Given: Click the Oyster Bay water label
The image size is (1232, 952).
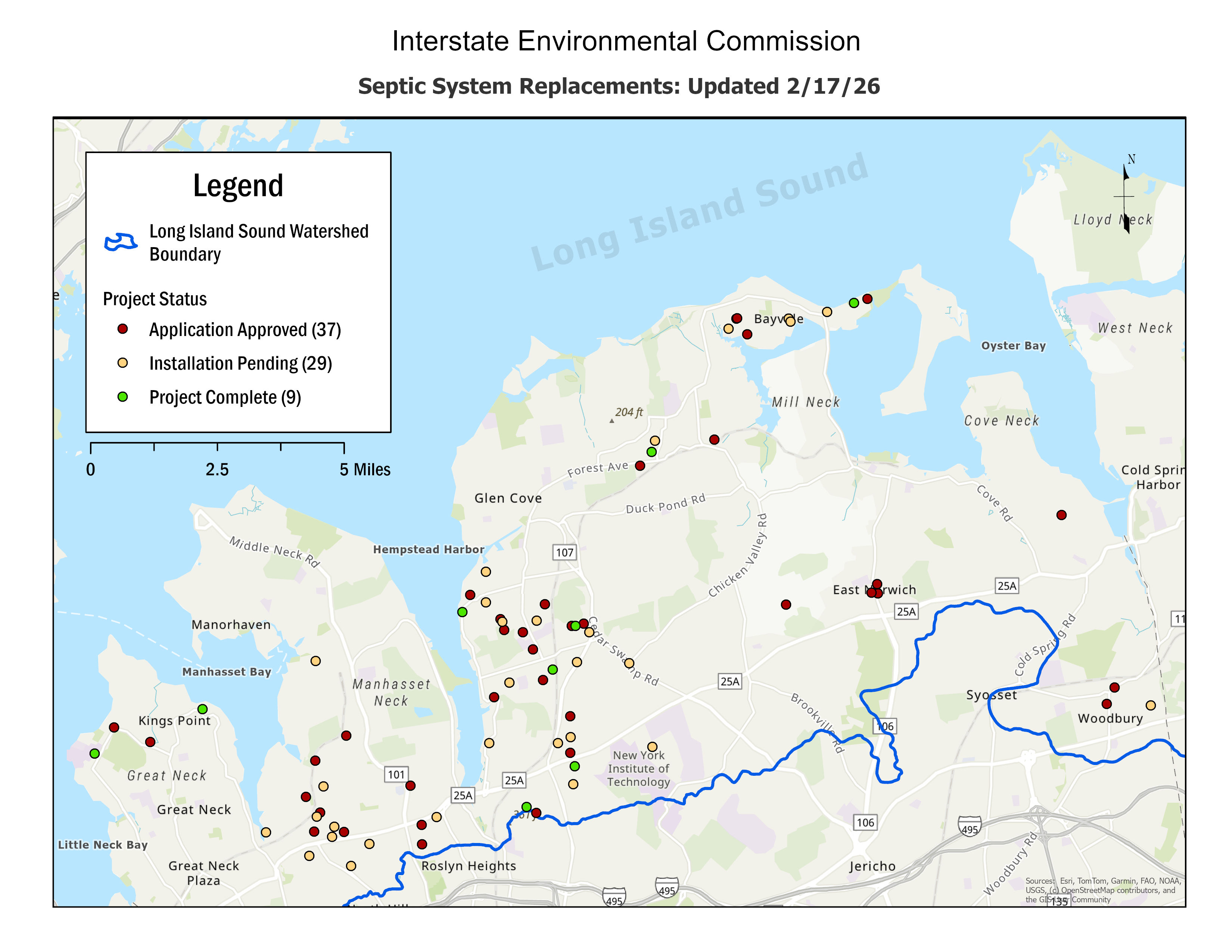Looking at the screenshot, I should pos(1013,346).
